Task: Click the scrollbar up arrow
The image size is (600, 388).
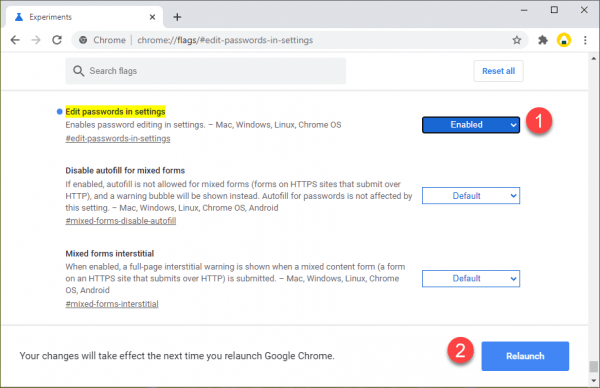Action: pos(593,59)
